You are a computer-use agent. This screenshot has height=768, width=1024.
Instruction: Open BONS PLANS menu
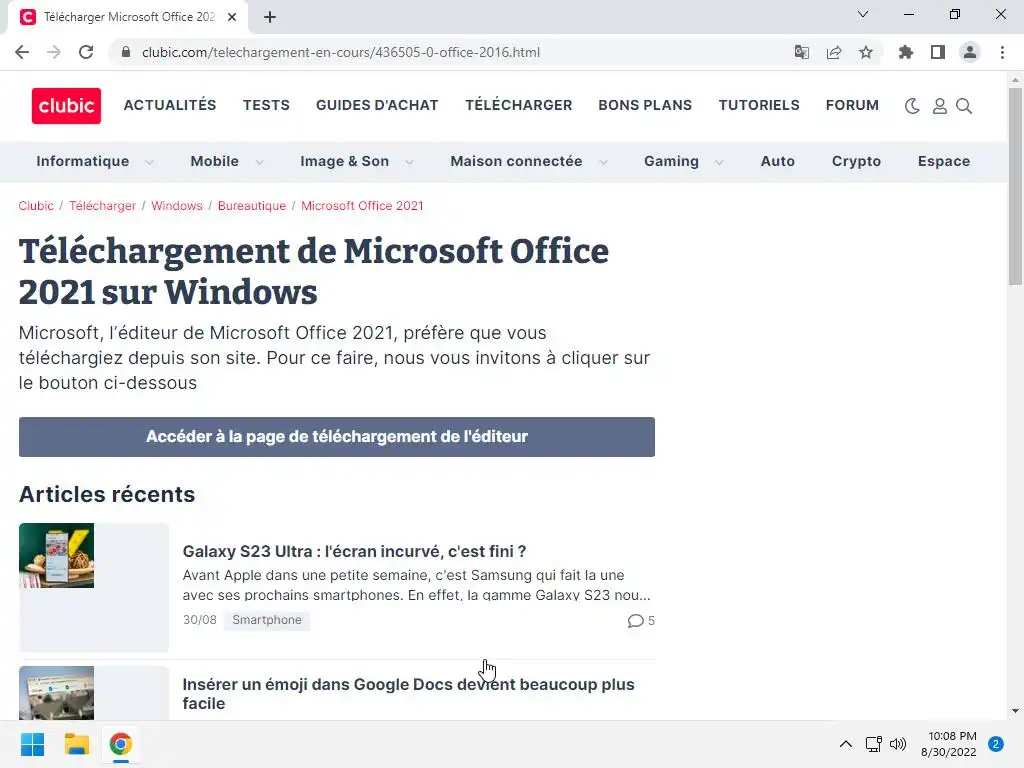645,105
